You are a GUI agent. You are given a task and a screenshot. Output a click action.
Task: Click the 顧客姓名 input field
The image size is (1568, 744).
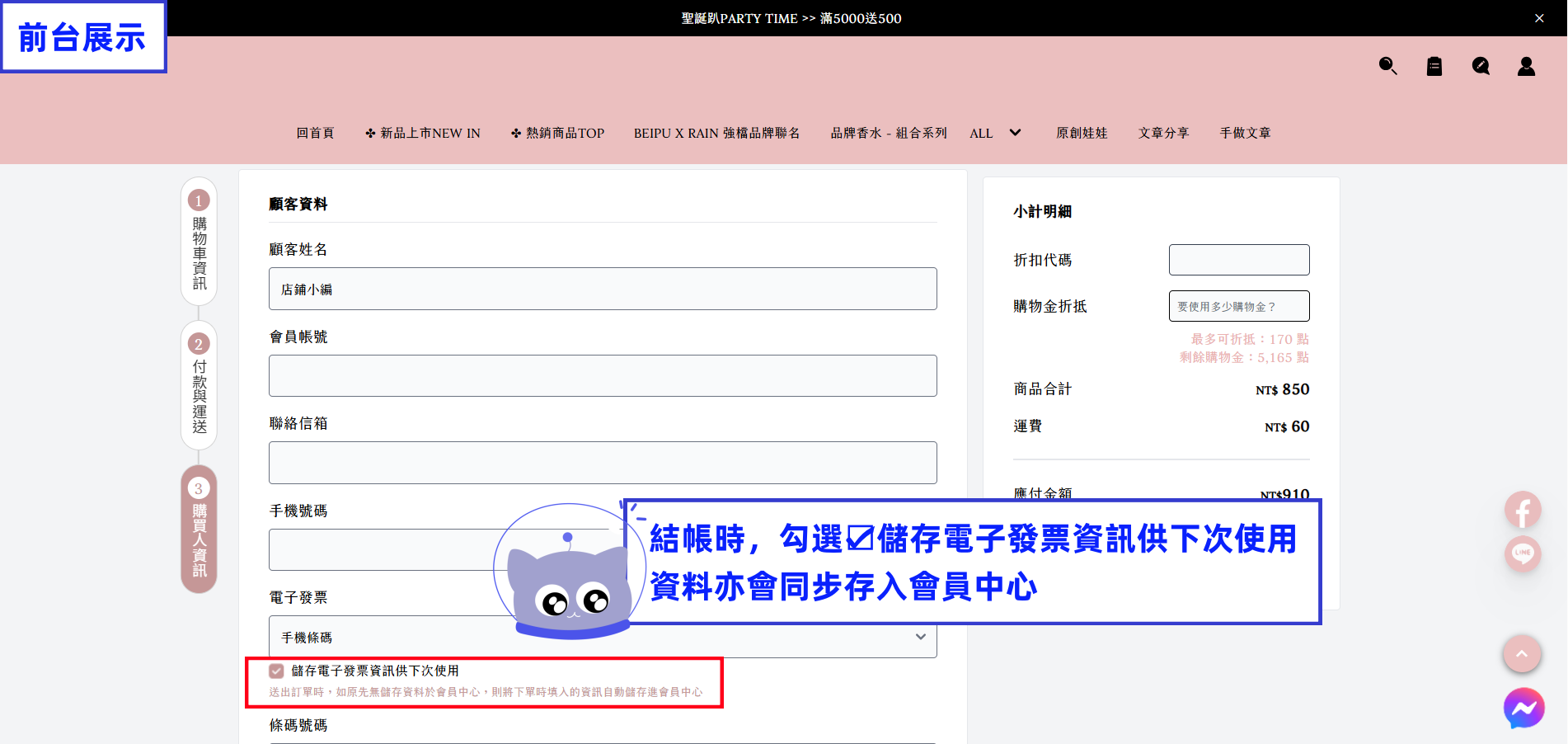603,289
